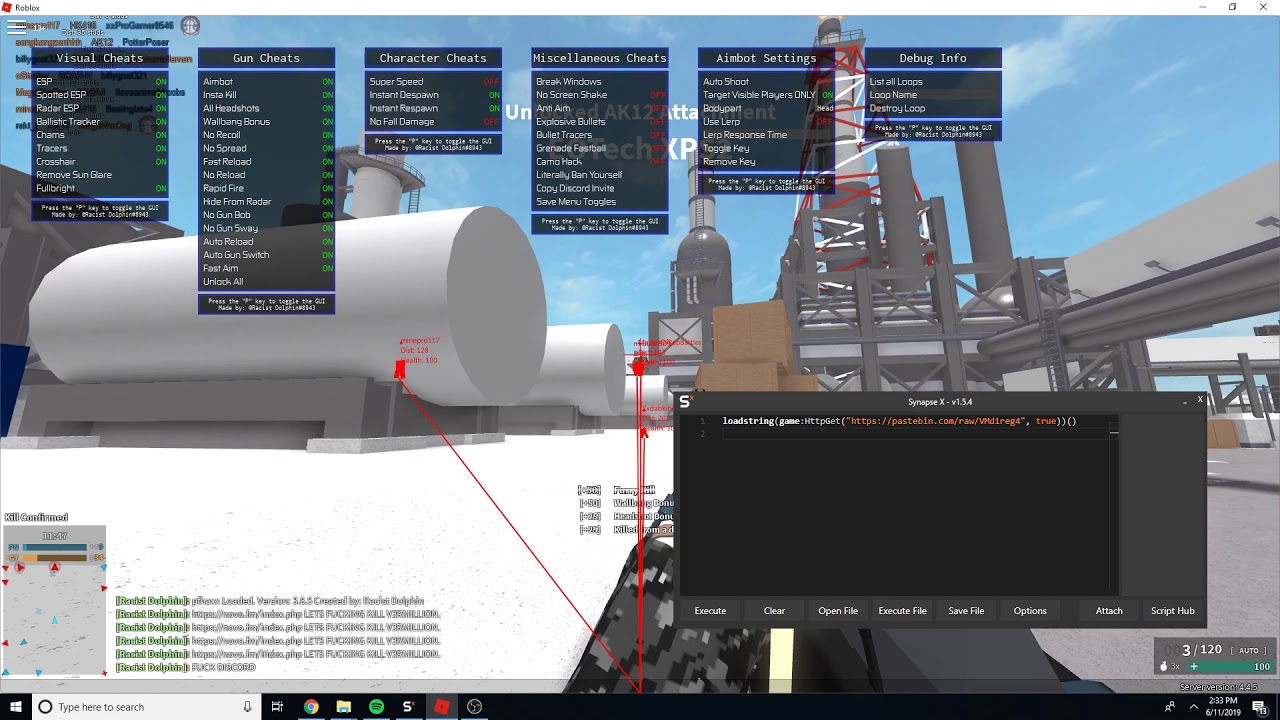The width and height of the screenshot is (1280, 720).
Task: Toggle Instant Respawn option
Action: (x=434, y=108)
